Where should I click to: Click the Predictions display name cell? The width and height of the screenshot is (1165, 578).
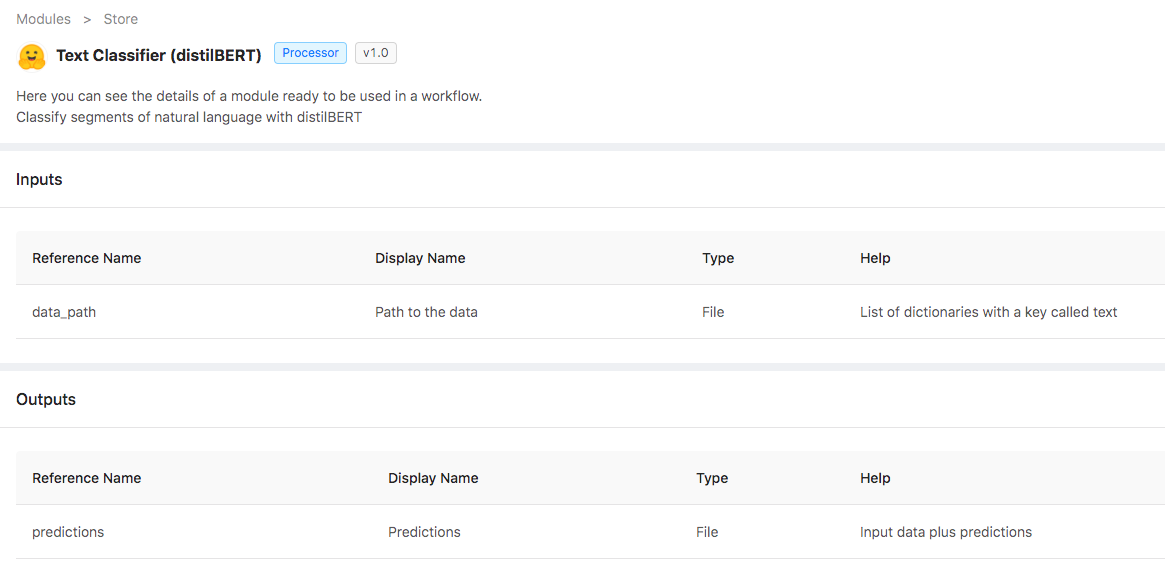click(424, 532)
